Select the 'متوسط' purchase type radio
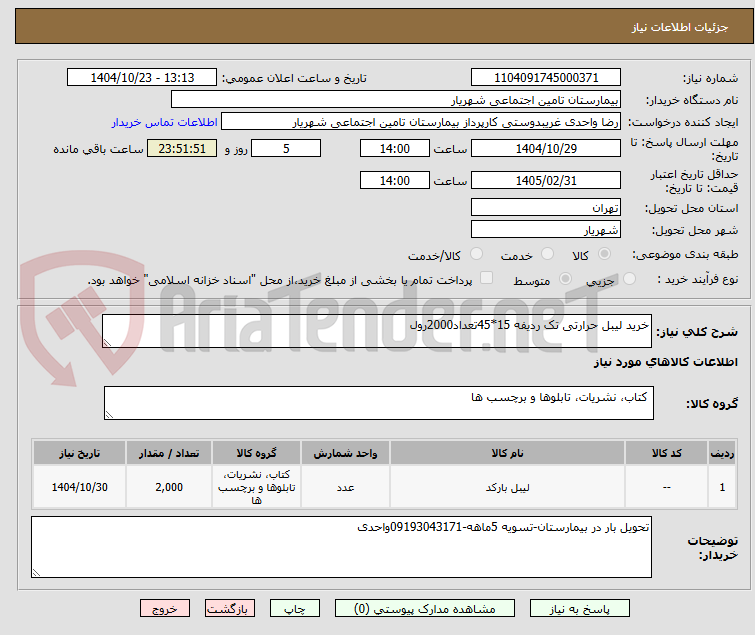This screenshot has height=635, width=755. pyautogui.click(x=565, y=279)
